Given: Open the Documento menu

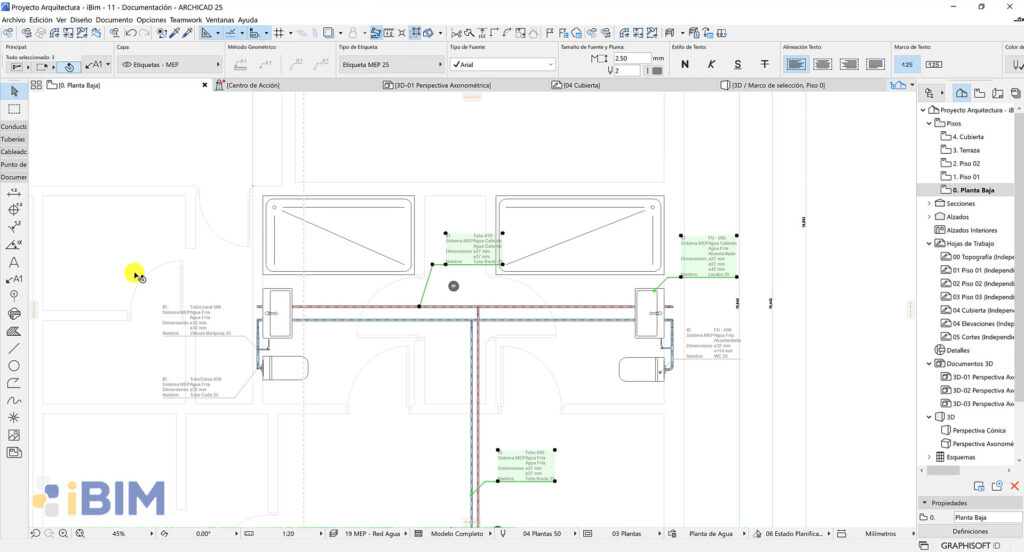Looking at the screenshot, I should pos(114,20).
